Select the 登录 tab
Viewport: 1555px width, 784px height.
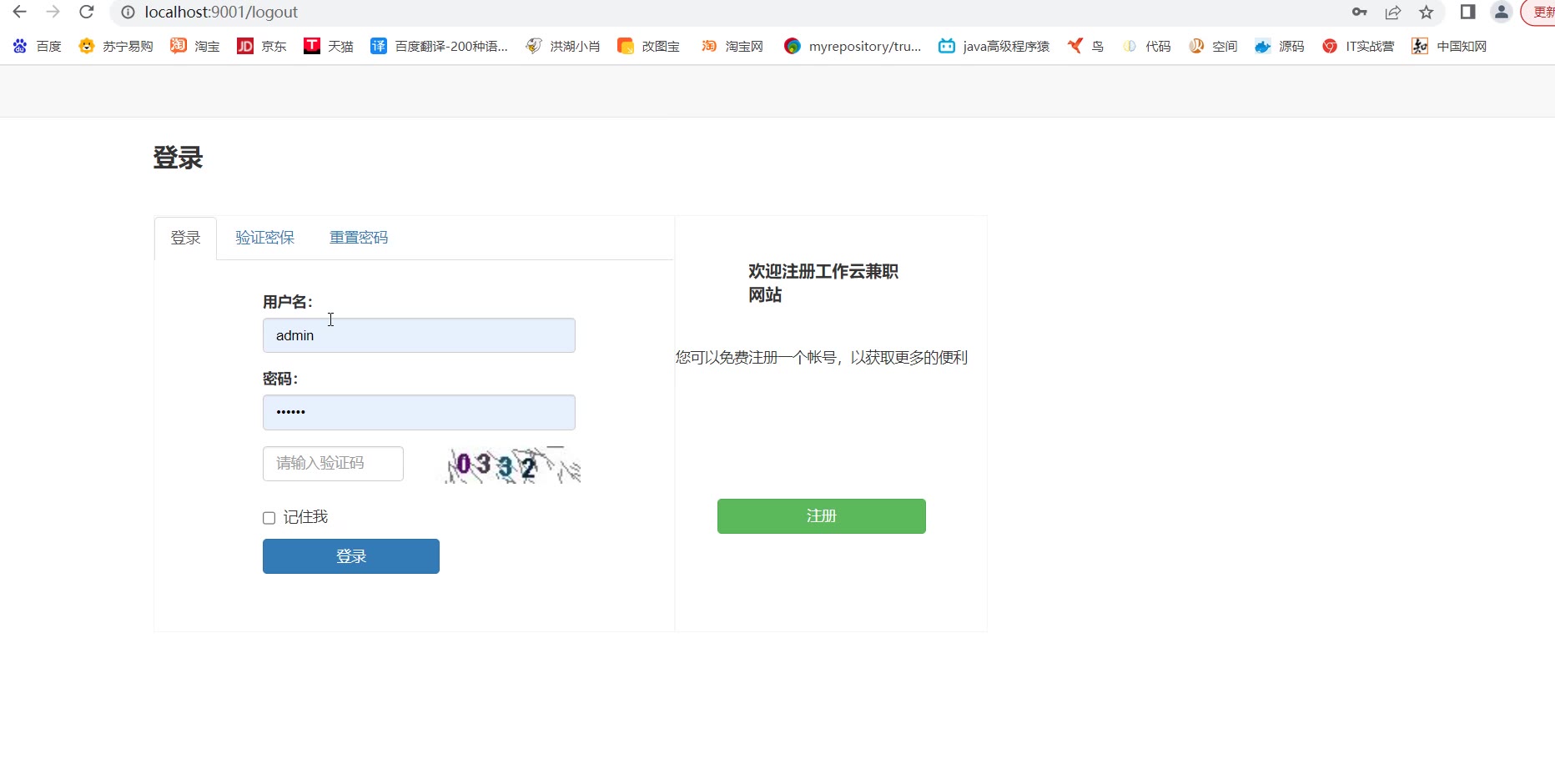click(x=185, y=238)
